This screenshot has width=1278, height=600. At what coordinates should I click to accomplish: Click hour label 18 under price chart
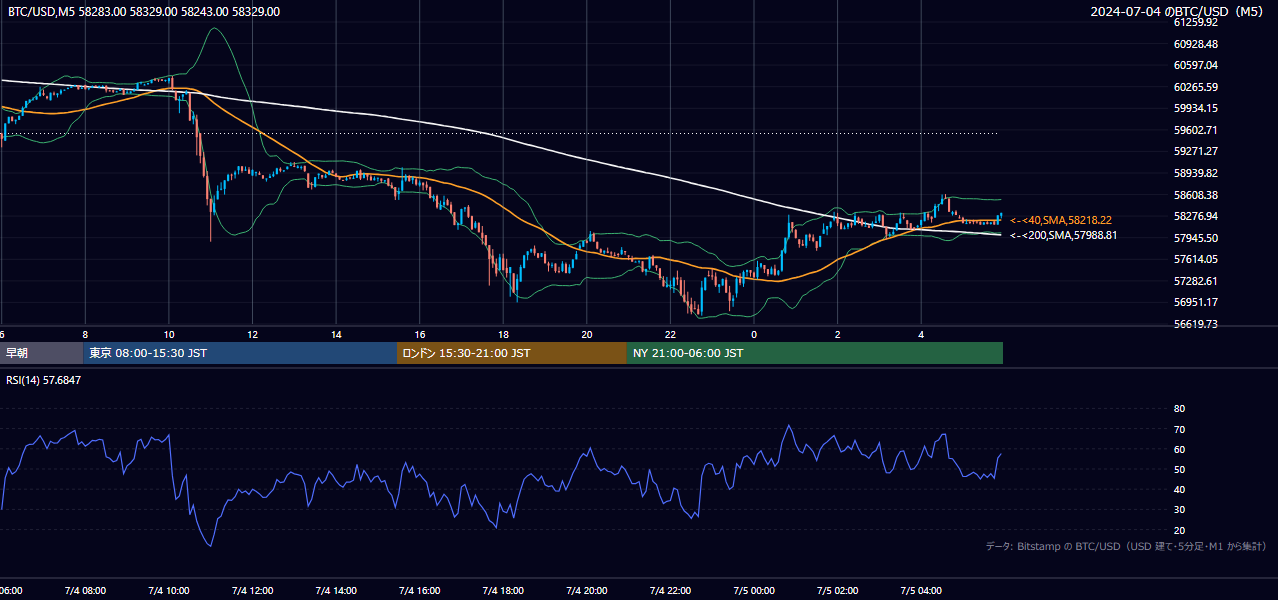pos(503,334)
